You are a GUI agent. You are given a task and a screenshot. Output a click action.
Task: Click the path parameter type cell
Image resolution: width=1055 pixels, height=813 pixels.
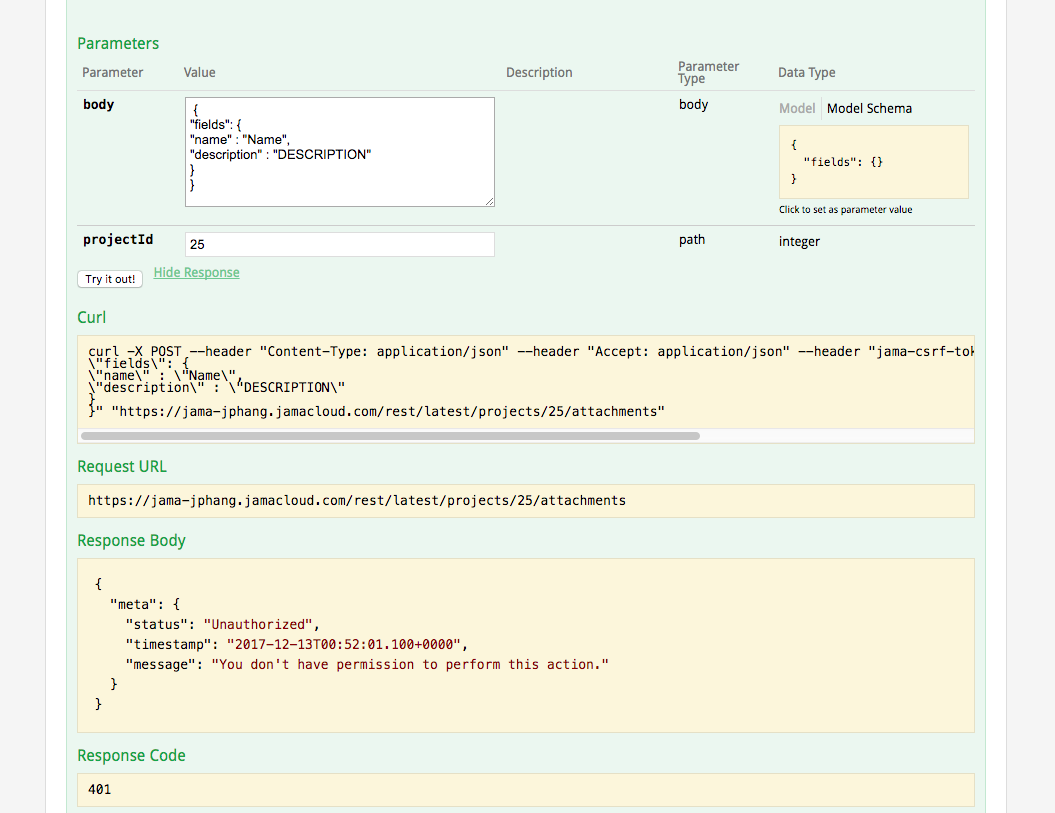(x=692, y=240)
